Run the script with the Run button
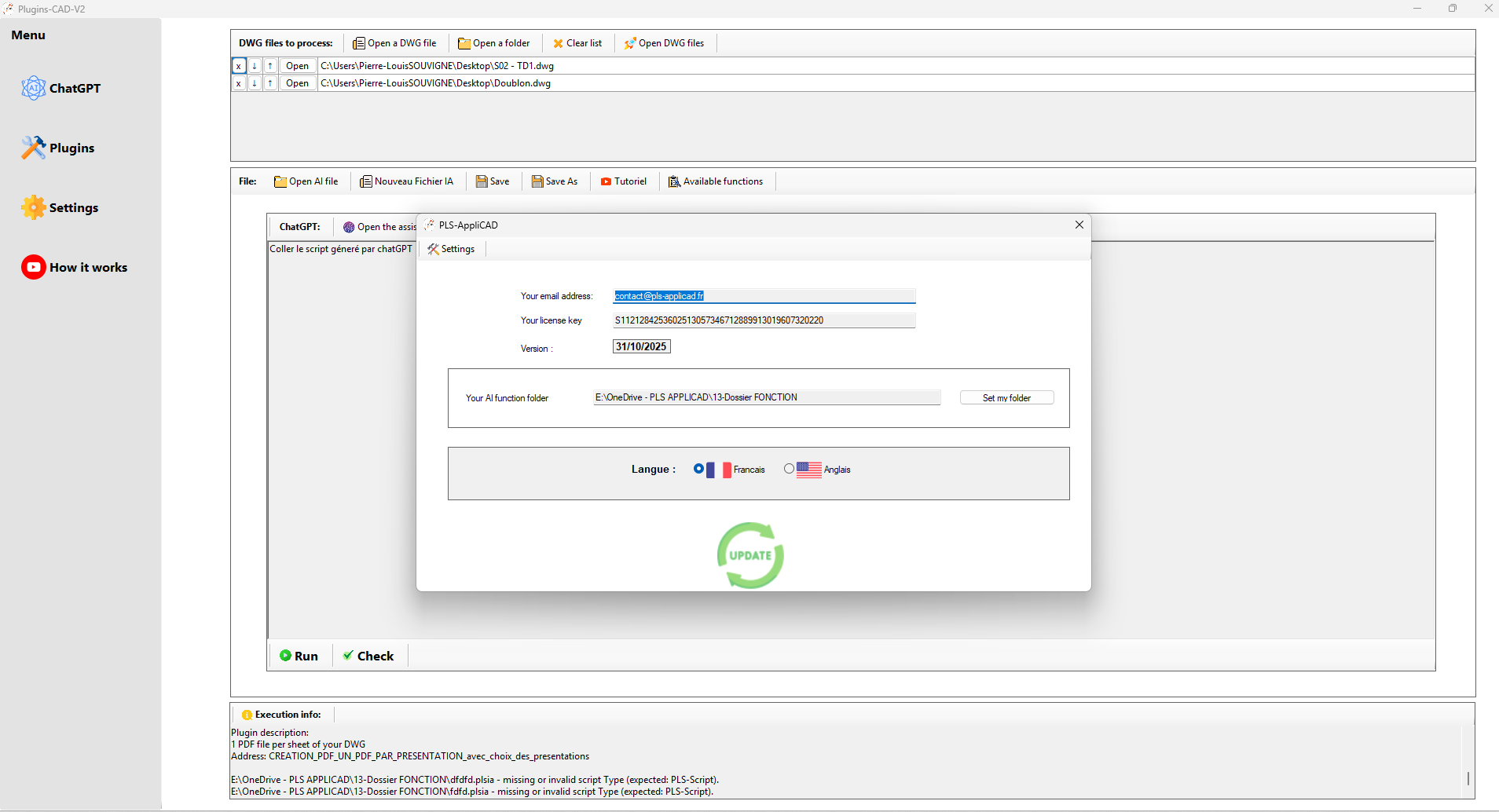The height and width of the screenshot is (812, 1499). pyautogui.click(x=299, y=656)
